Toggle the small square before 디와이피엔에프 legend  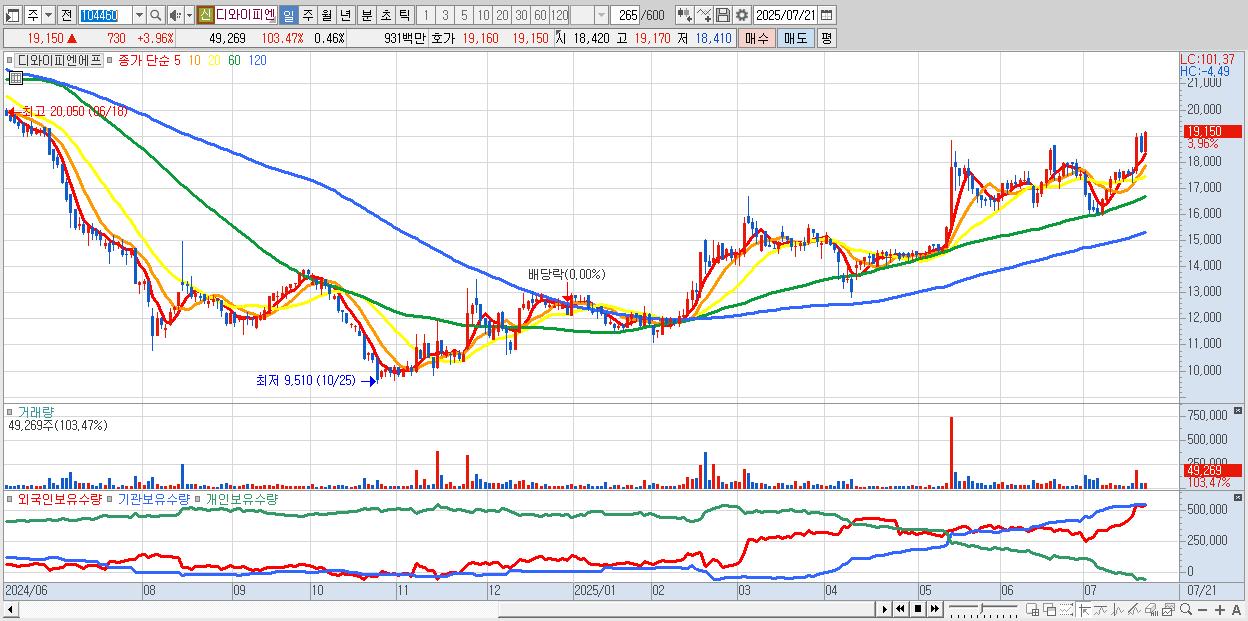[10, 60]
